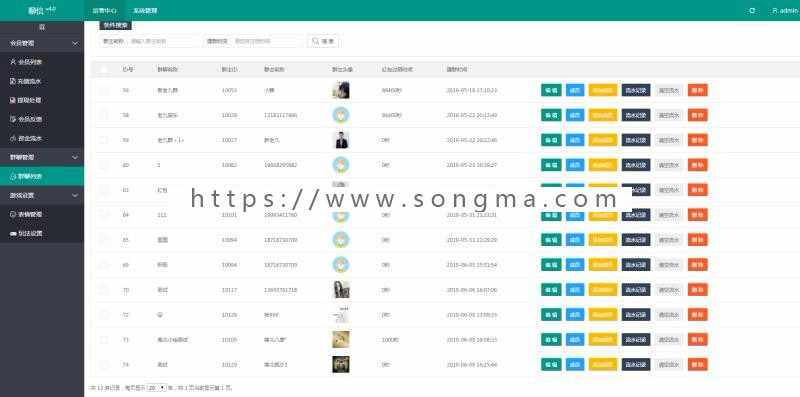Focus the 群主昵称 search input field
This screenshot has width=800, height=397.
pyautogui.click(x=163, y=41)
